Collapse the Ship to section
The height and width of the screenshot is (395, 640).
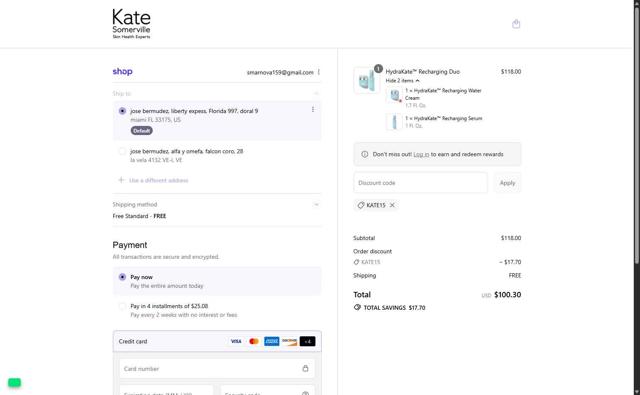point(316,93)
